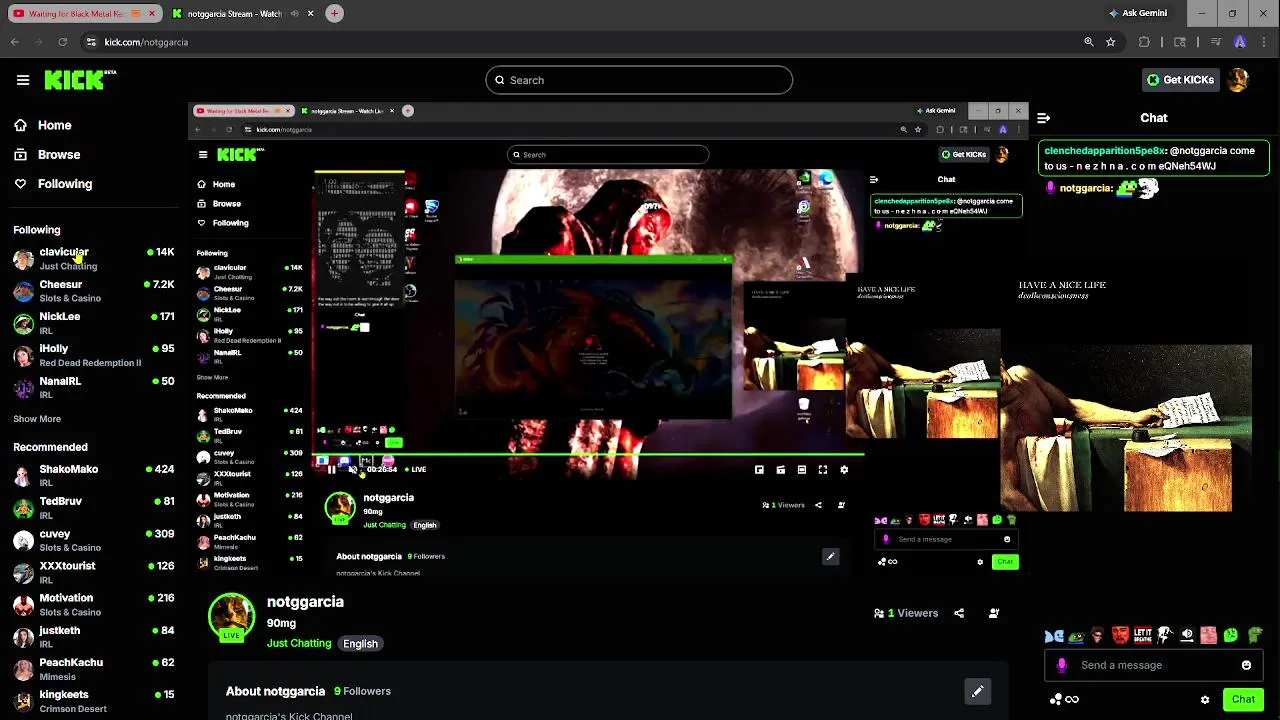Viewport: 1280px width, 720px height.
Task: Insert the sunglasses man emote
Action: point(1098,635)
